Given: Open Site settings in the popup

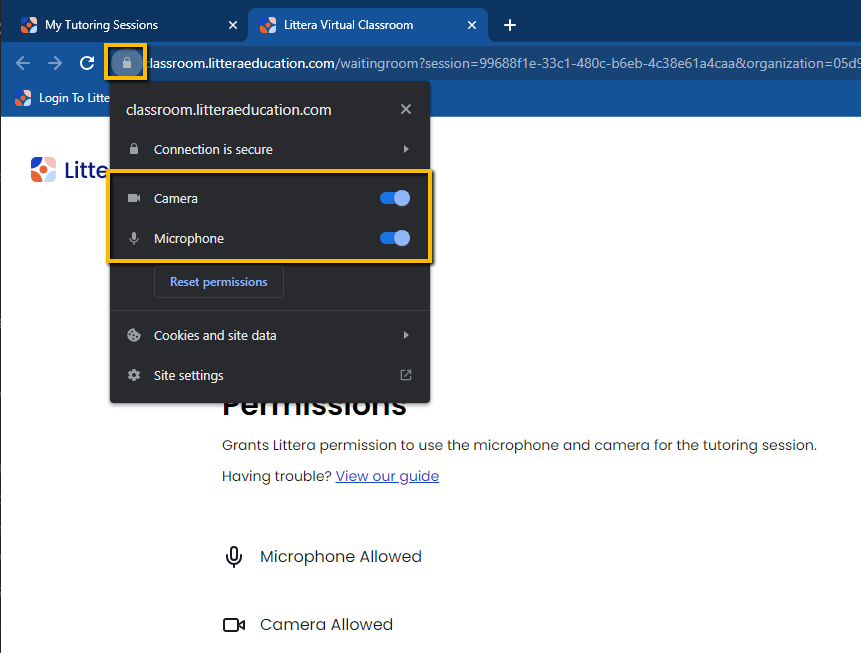Looking at the screenshot, I should [x=270, y=376].
